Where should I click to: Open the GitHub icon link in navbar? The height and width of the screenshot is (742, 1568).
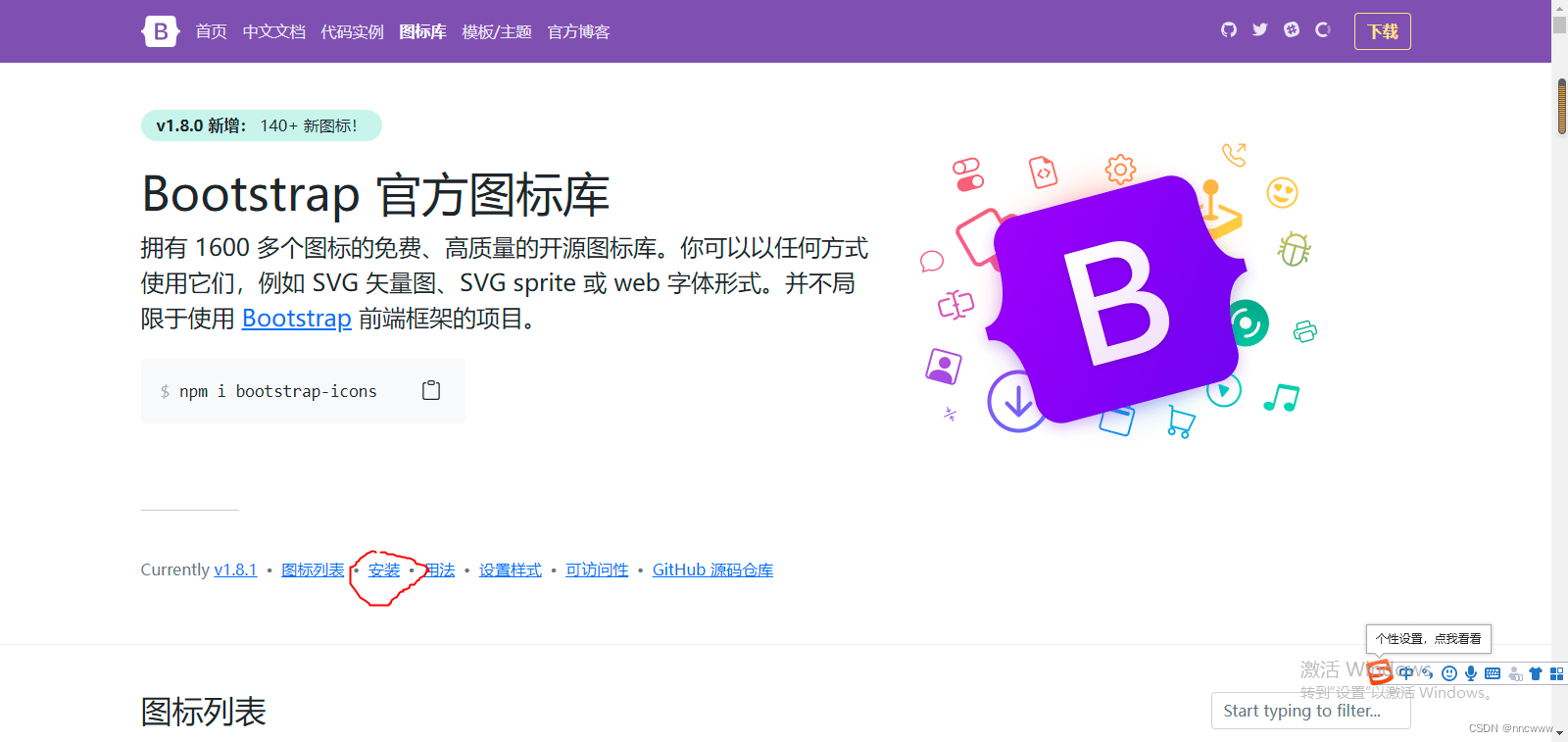click(1229, 29)
